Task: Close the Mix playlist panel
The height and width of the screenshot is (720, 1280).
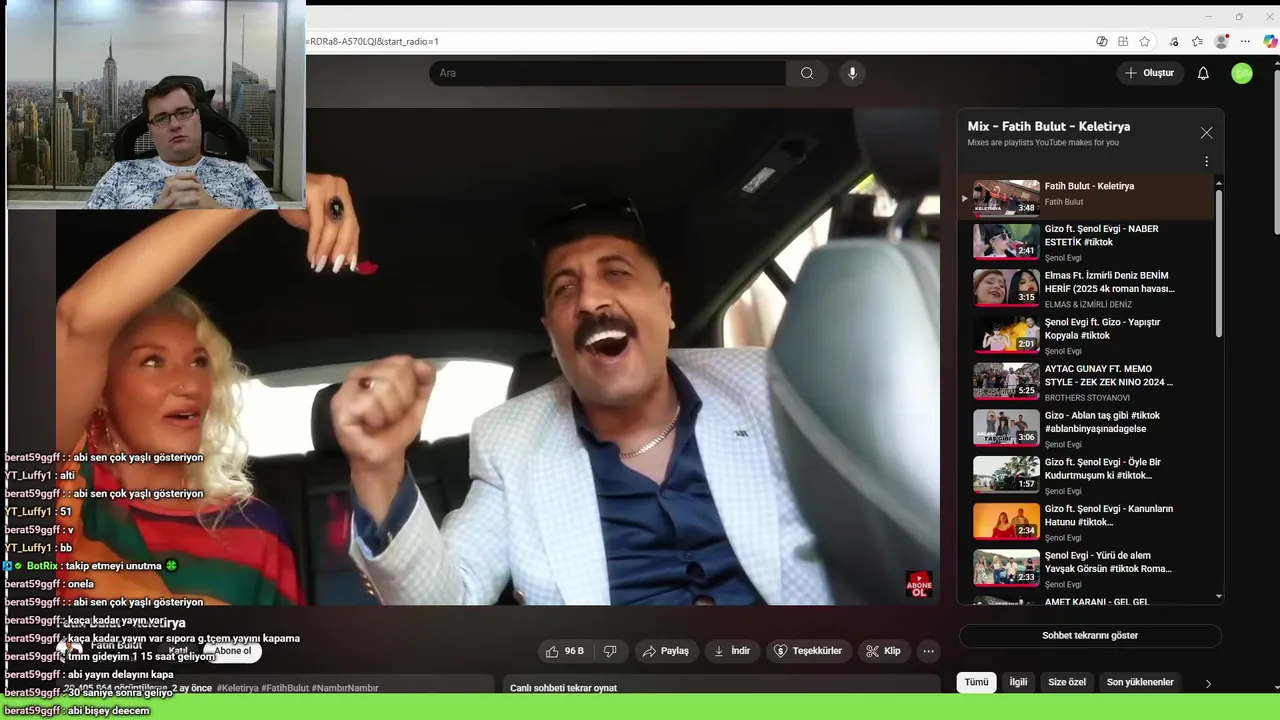Action: pos(1206,133)
